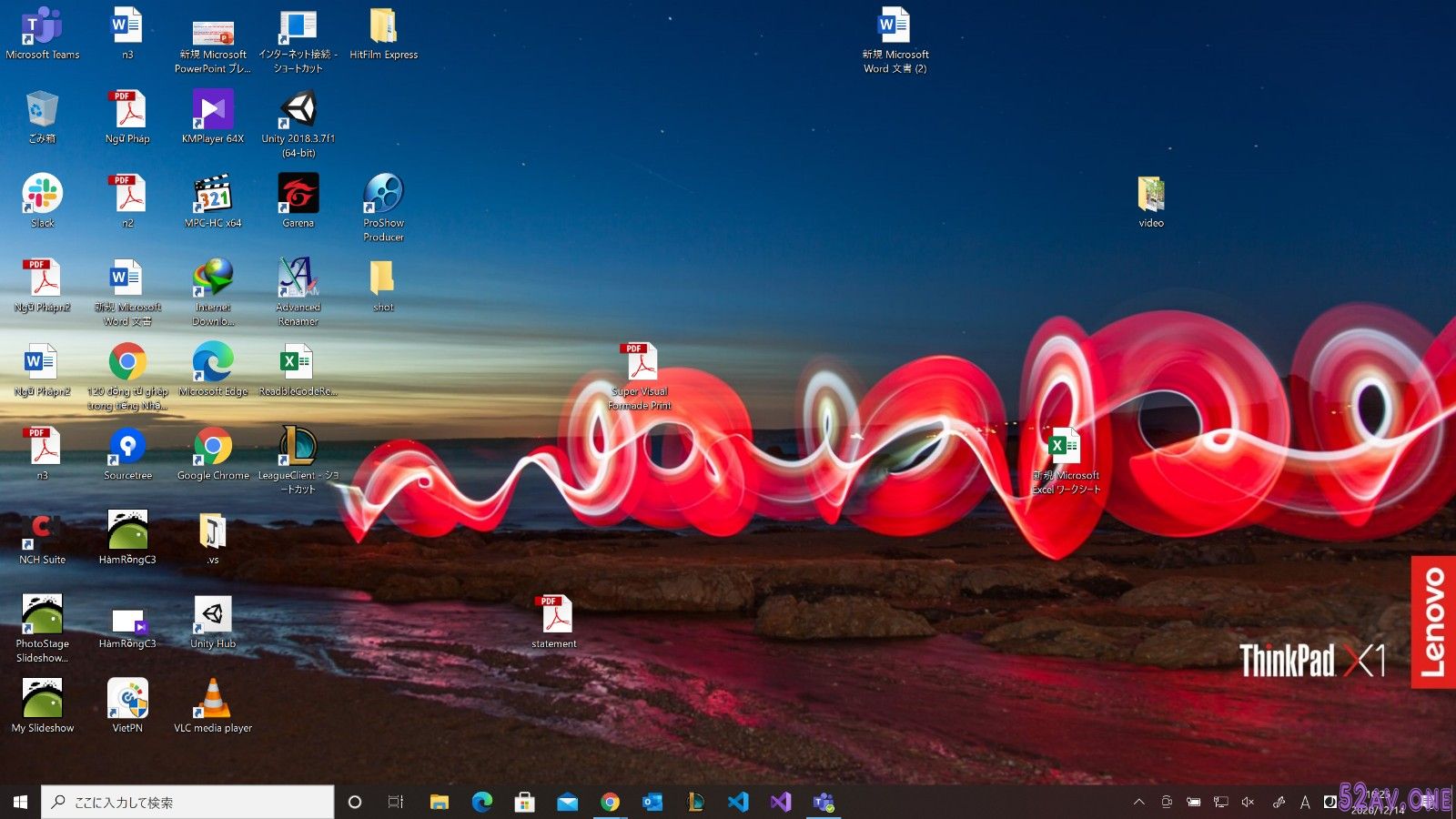Click the Super Visual Formade Print PDF

click(640, 364)
